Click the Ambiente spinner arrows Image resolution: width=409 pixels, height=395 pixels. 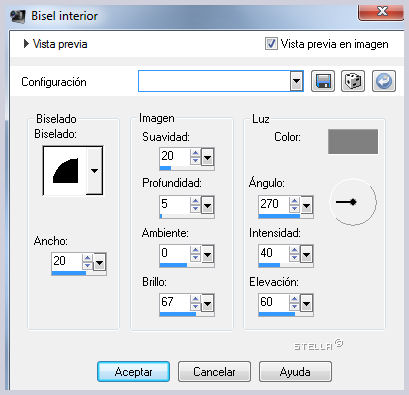click(x=195, y=254)
